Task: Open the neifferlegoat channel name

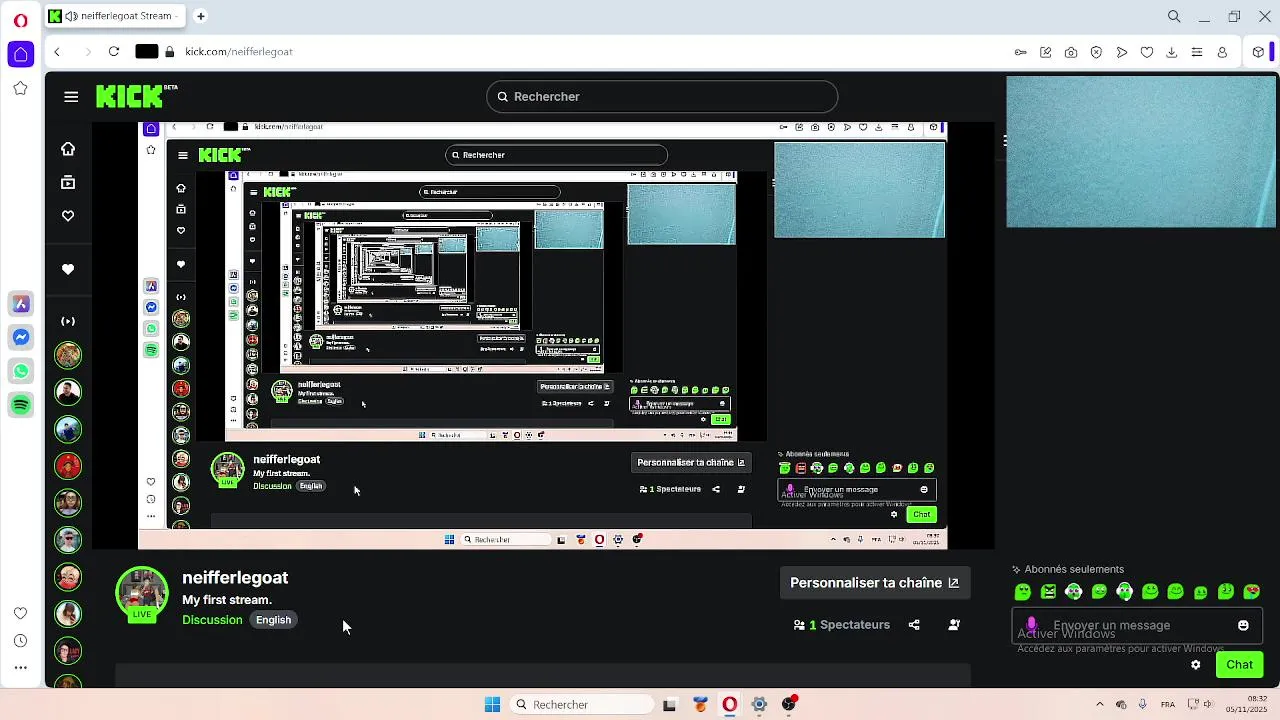Action: point(235,578)
